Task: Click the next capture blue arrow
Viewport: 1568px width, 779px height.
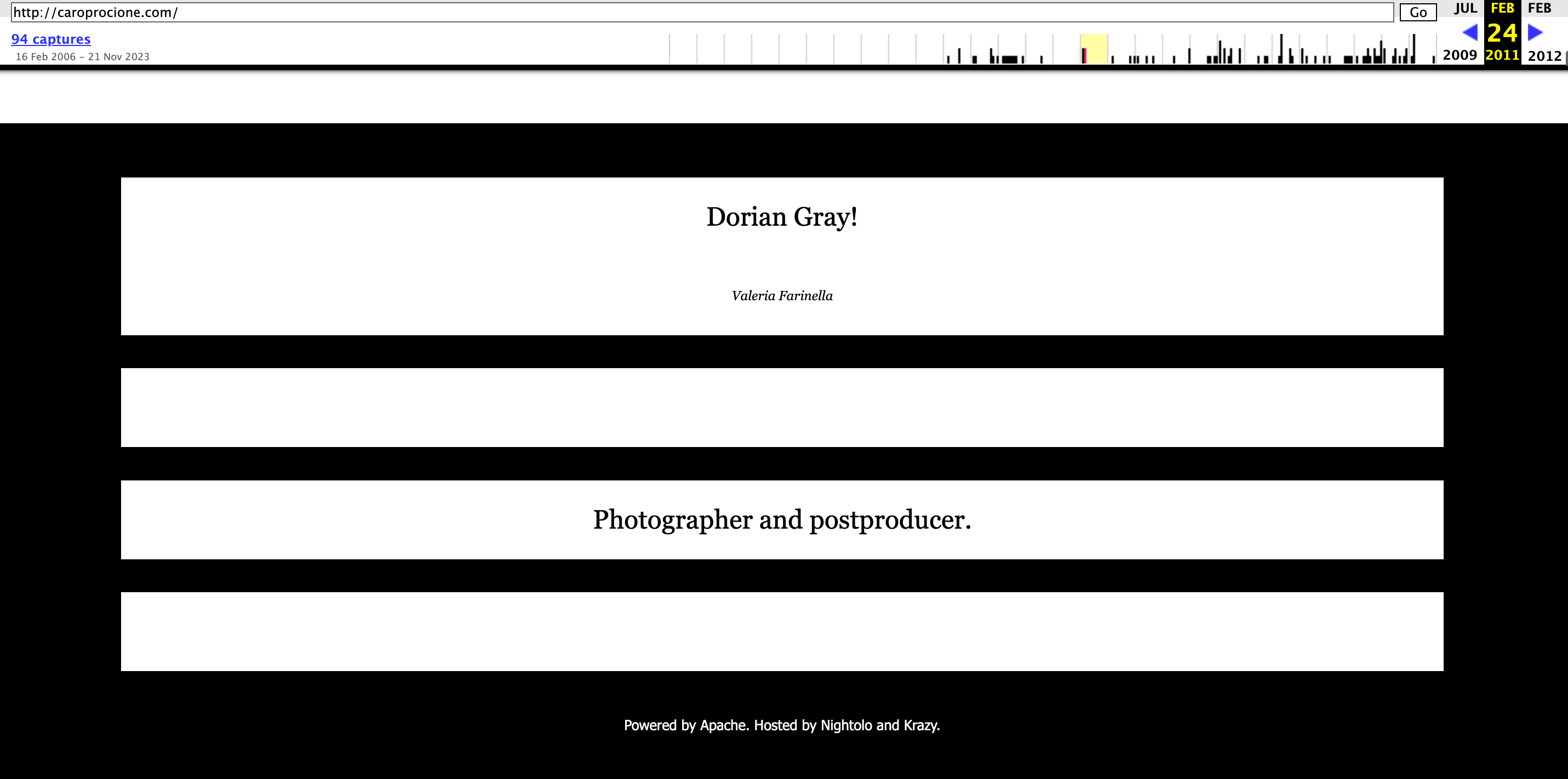Action: pyautogui.click(x=1535, y=32)
